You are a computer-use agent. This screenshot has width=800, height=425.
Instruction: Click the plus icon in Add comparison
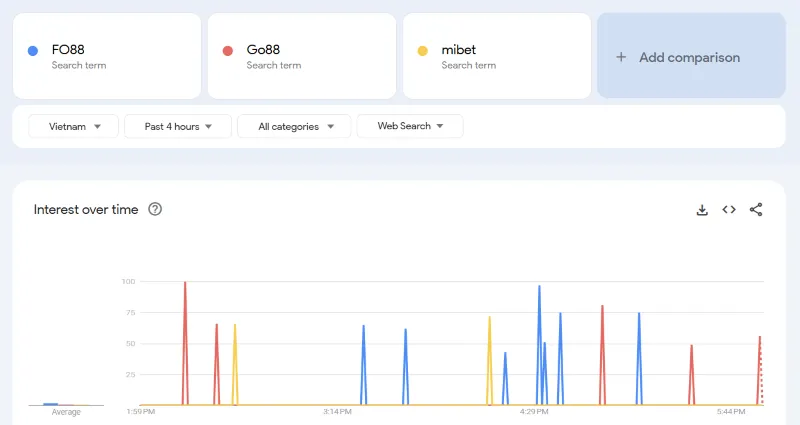621,57
